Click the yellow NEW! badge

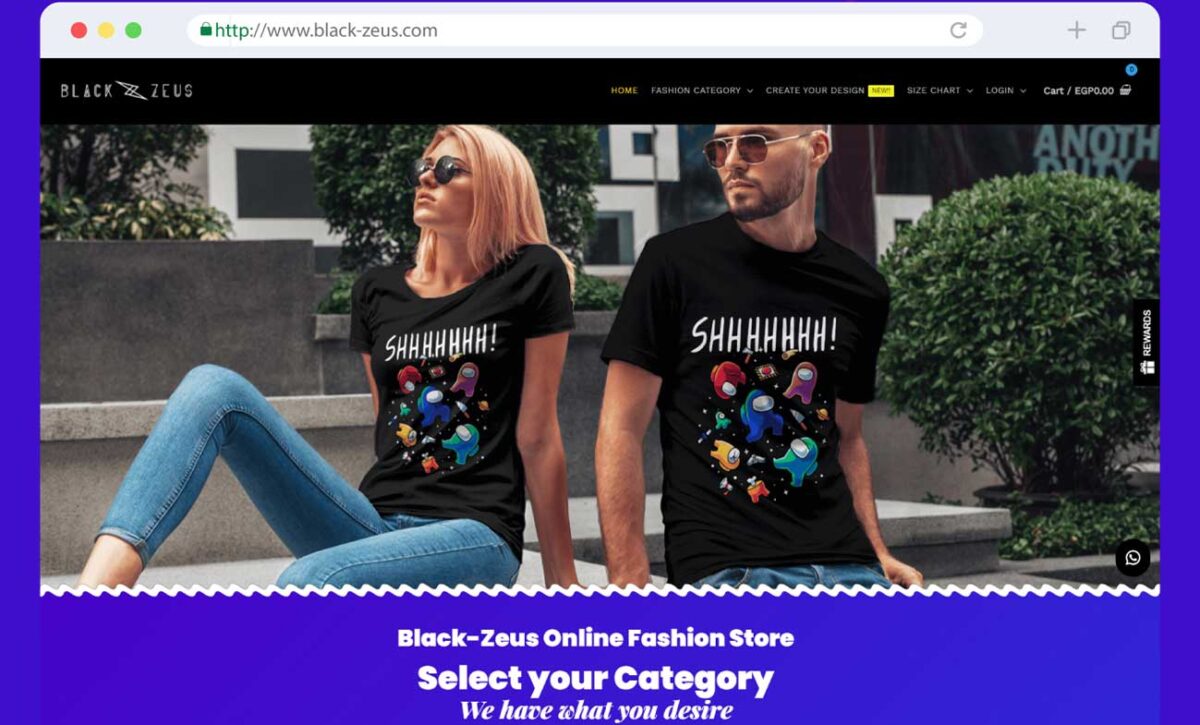pyautogui.click(x=881, y=90)
